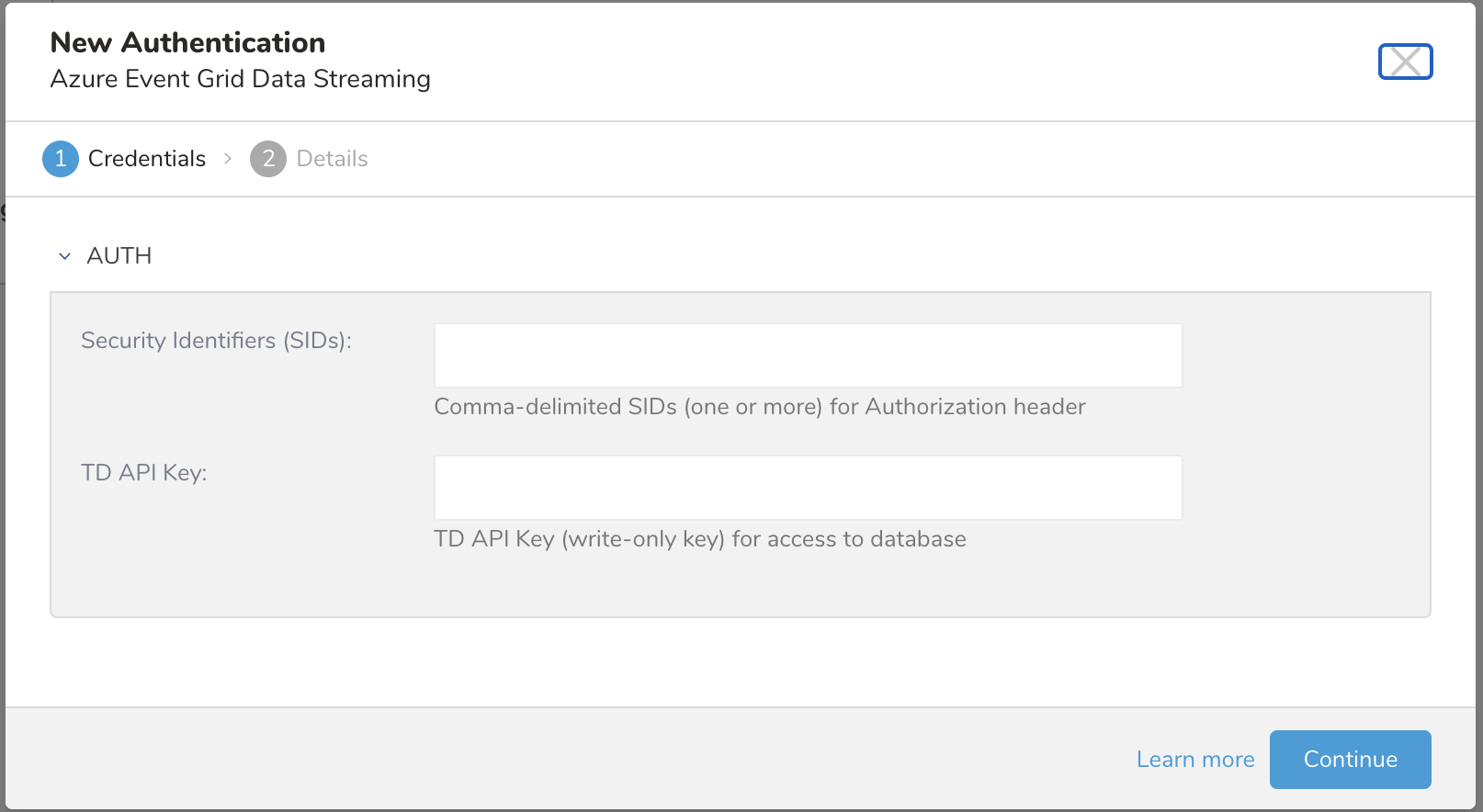
Task: Collapse the AUTH section chevron
Action: 64,256
